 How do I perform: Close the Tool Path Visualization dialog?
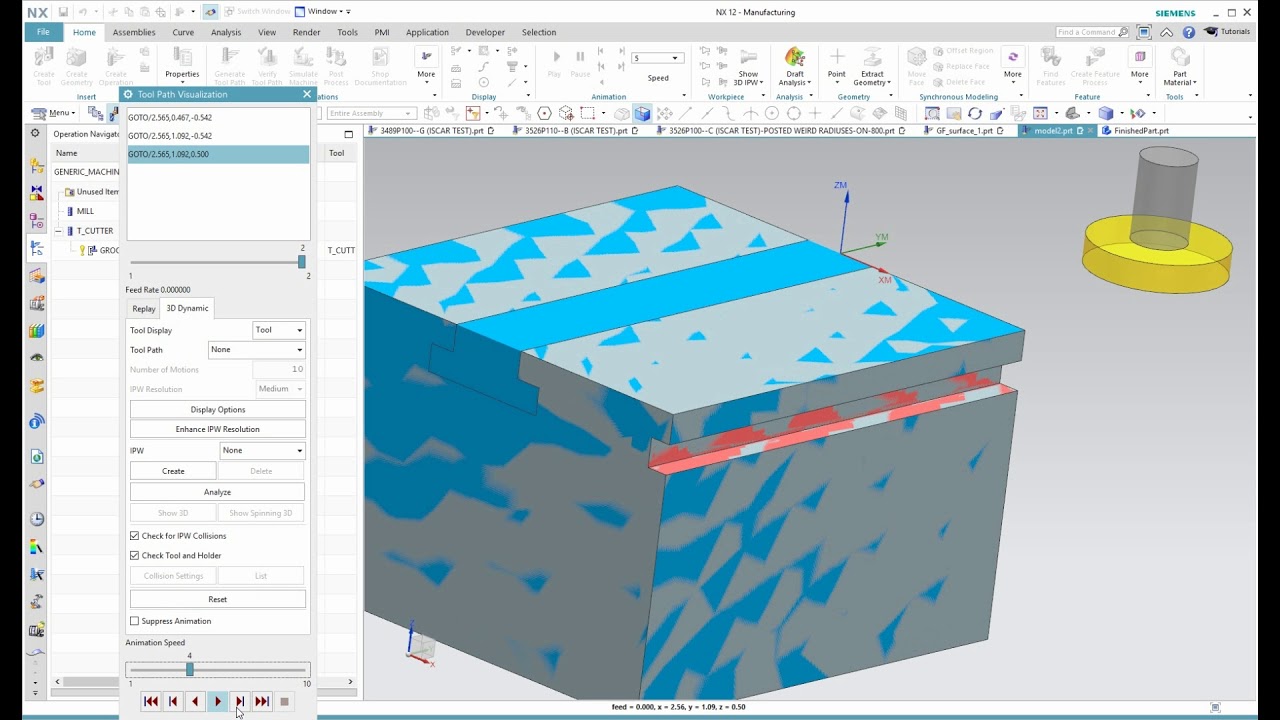click(x=307, y=94)
